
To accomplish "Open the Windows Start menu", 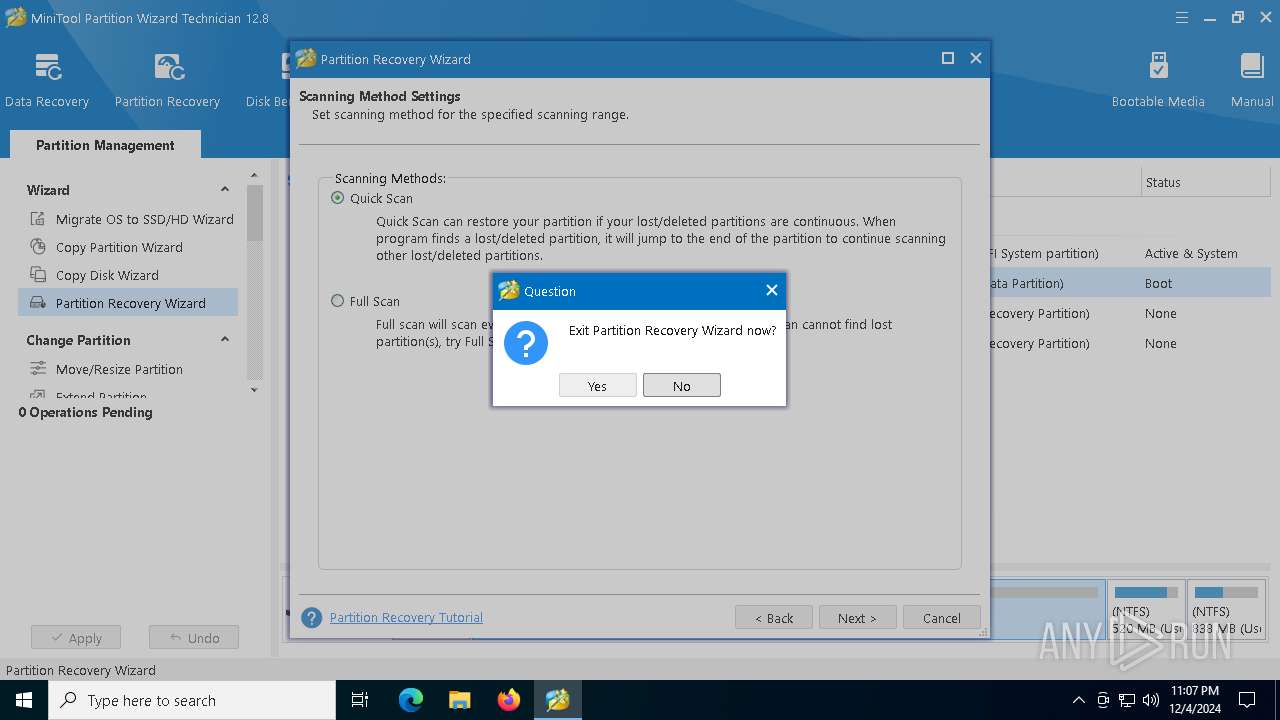I will coord(24,700).
